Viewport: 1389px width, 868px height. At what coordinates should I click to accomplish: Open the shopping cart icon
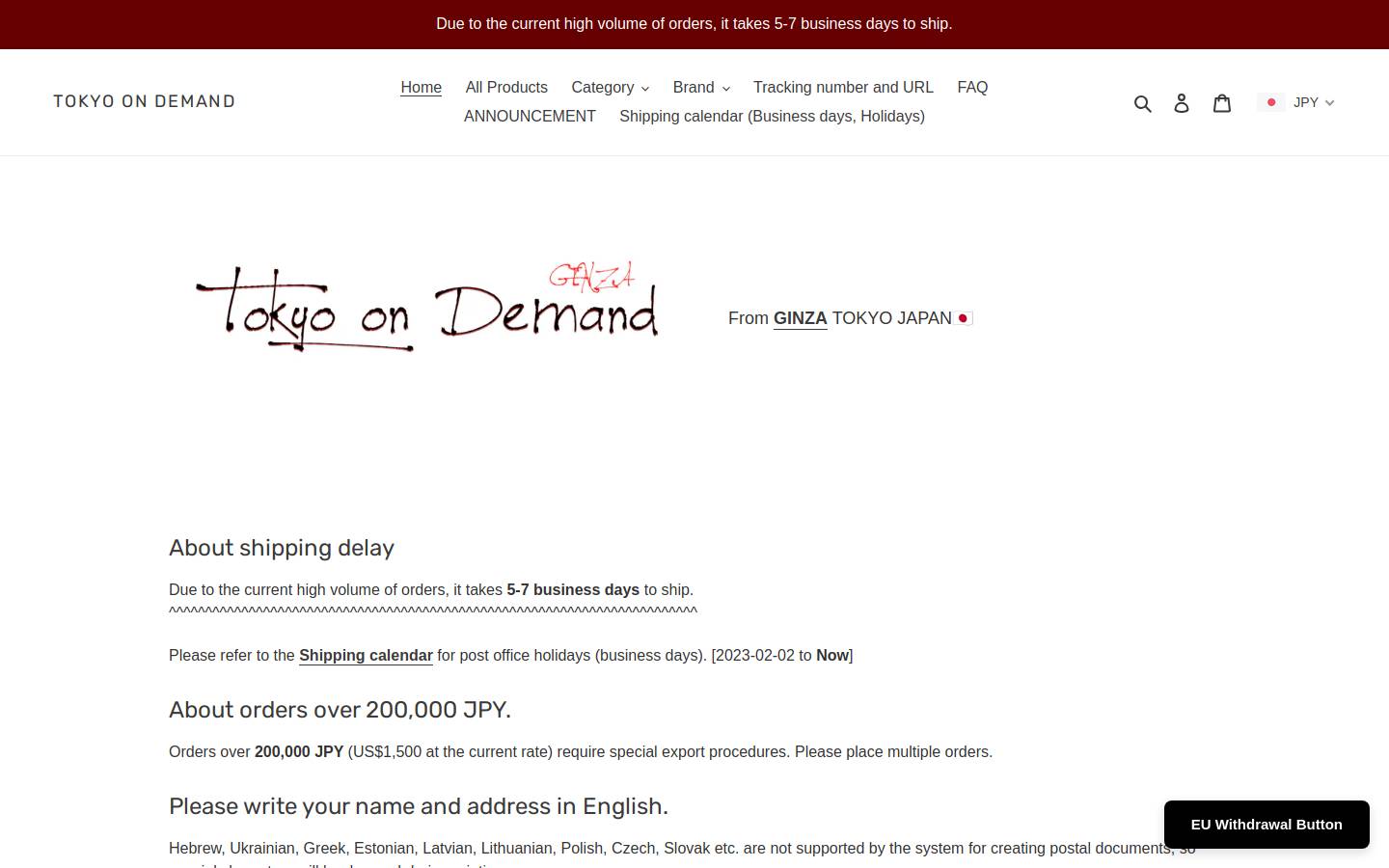(1222, 103)
